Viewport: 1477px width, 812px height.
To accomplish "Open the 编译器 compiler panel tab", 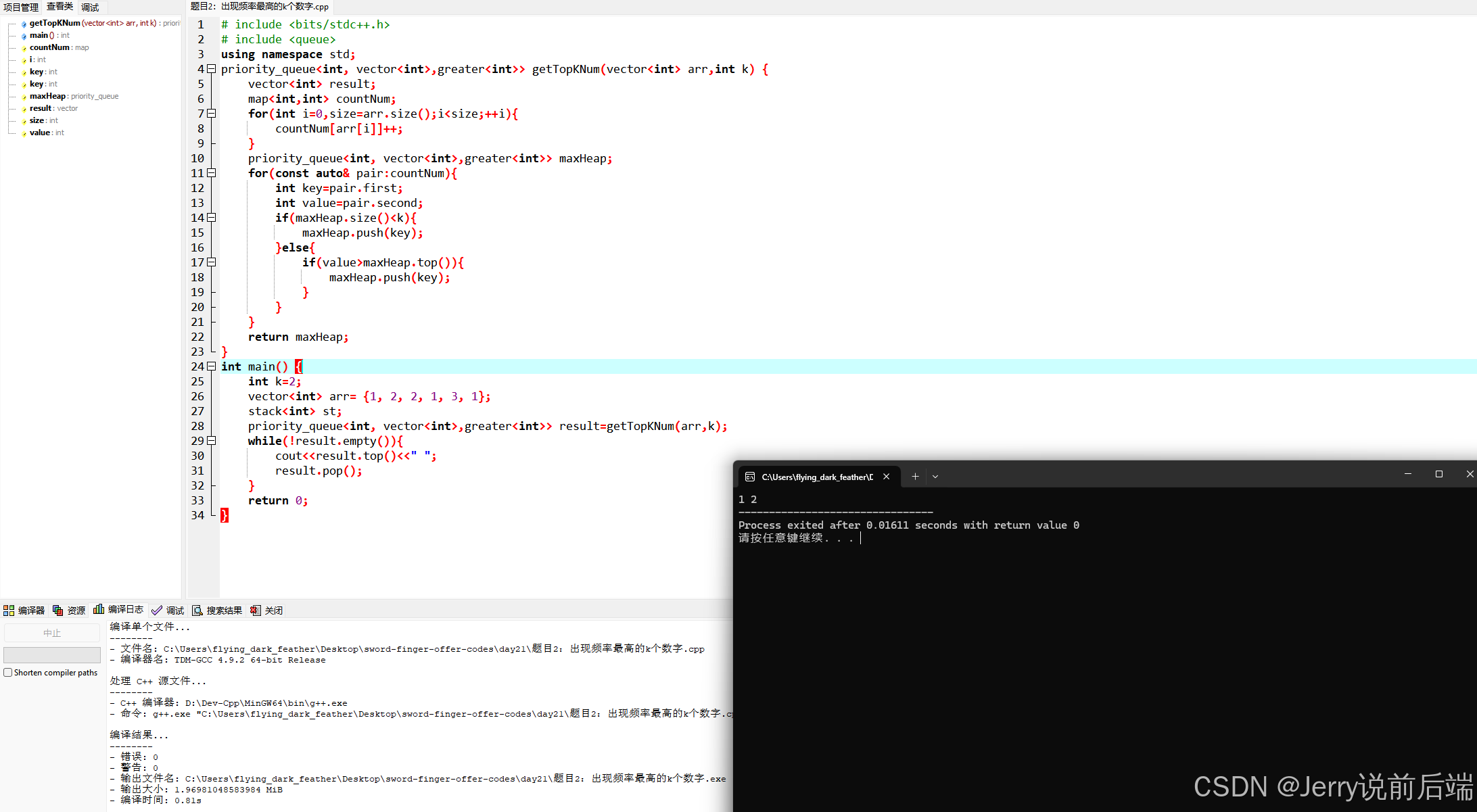I will [24, 611].
